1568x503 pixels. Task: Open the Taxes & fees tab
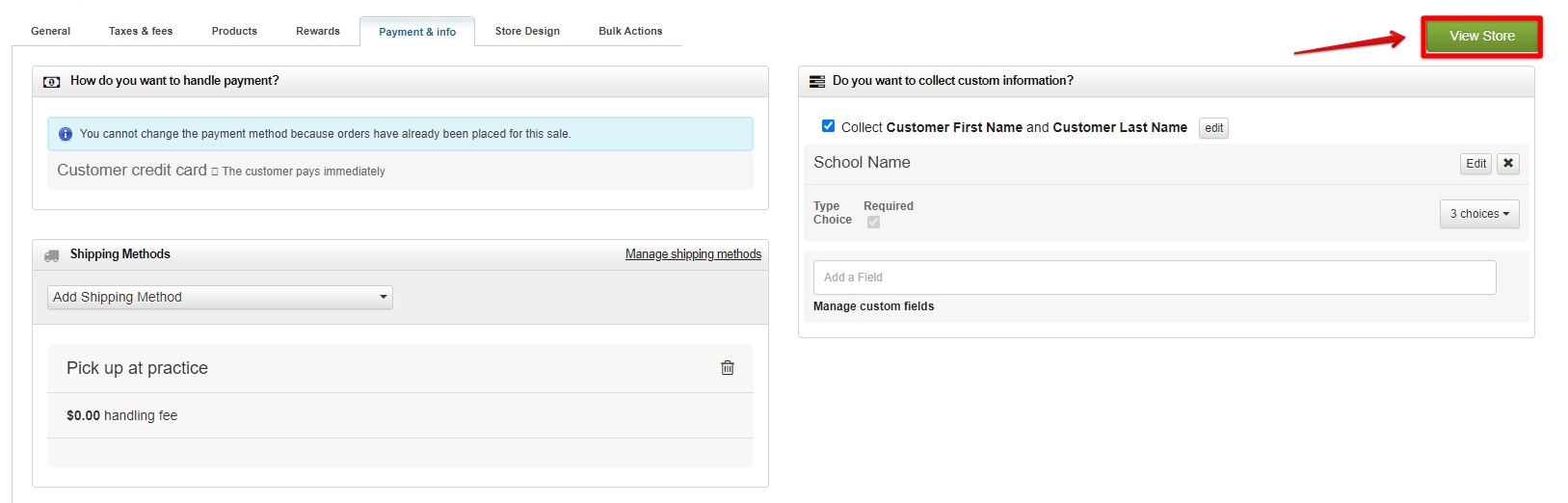coord(141,31)
